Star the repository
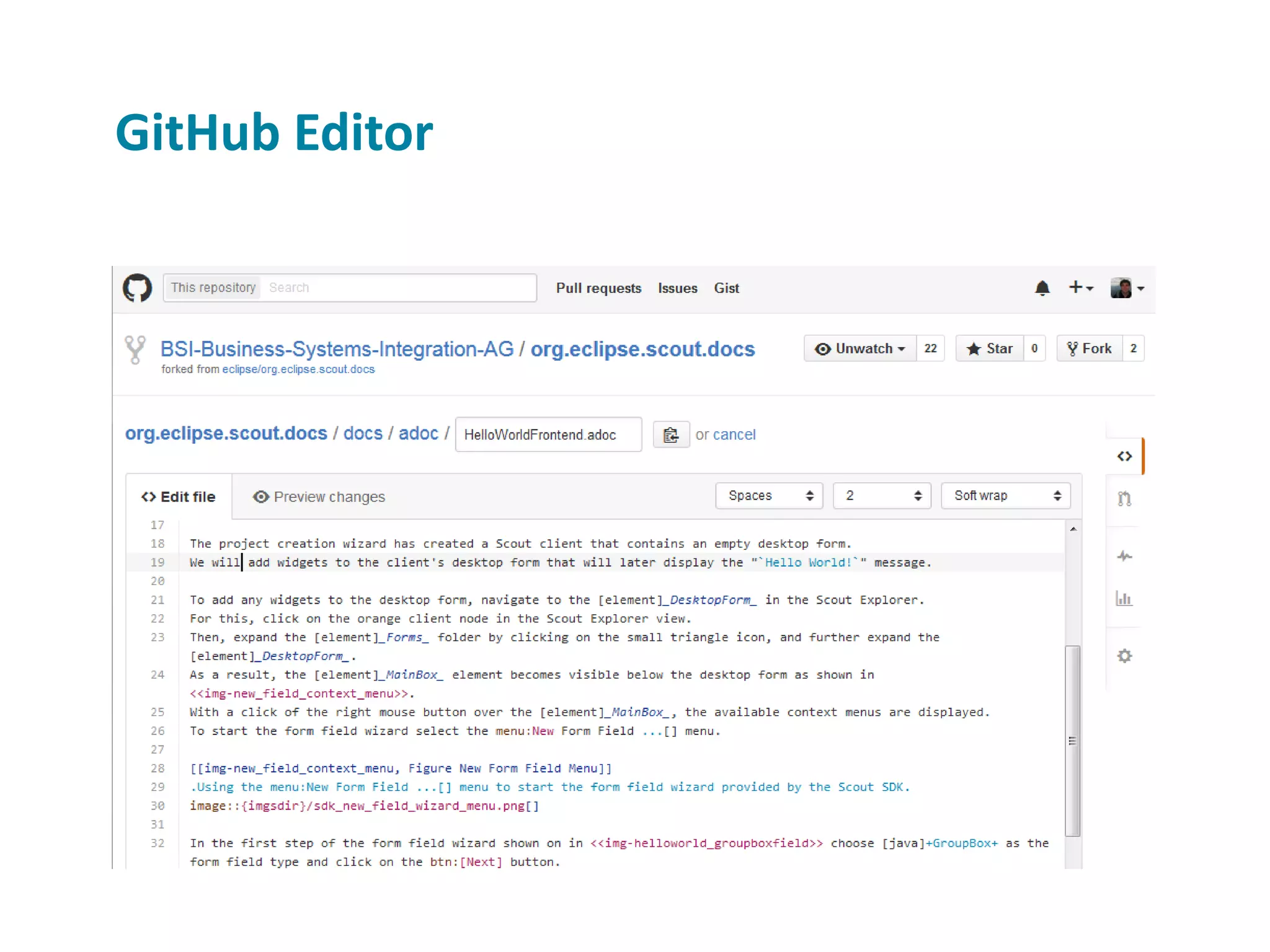Viewport: 1270px width, 952px height. point(990,348)
